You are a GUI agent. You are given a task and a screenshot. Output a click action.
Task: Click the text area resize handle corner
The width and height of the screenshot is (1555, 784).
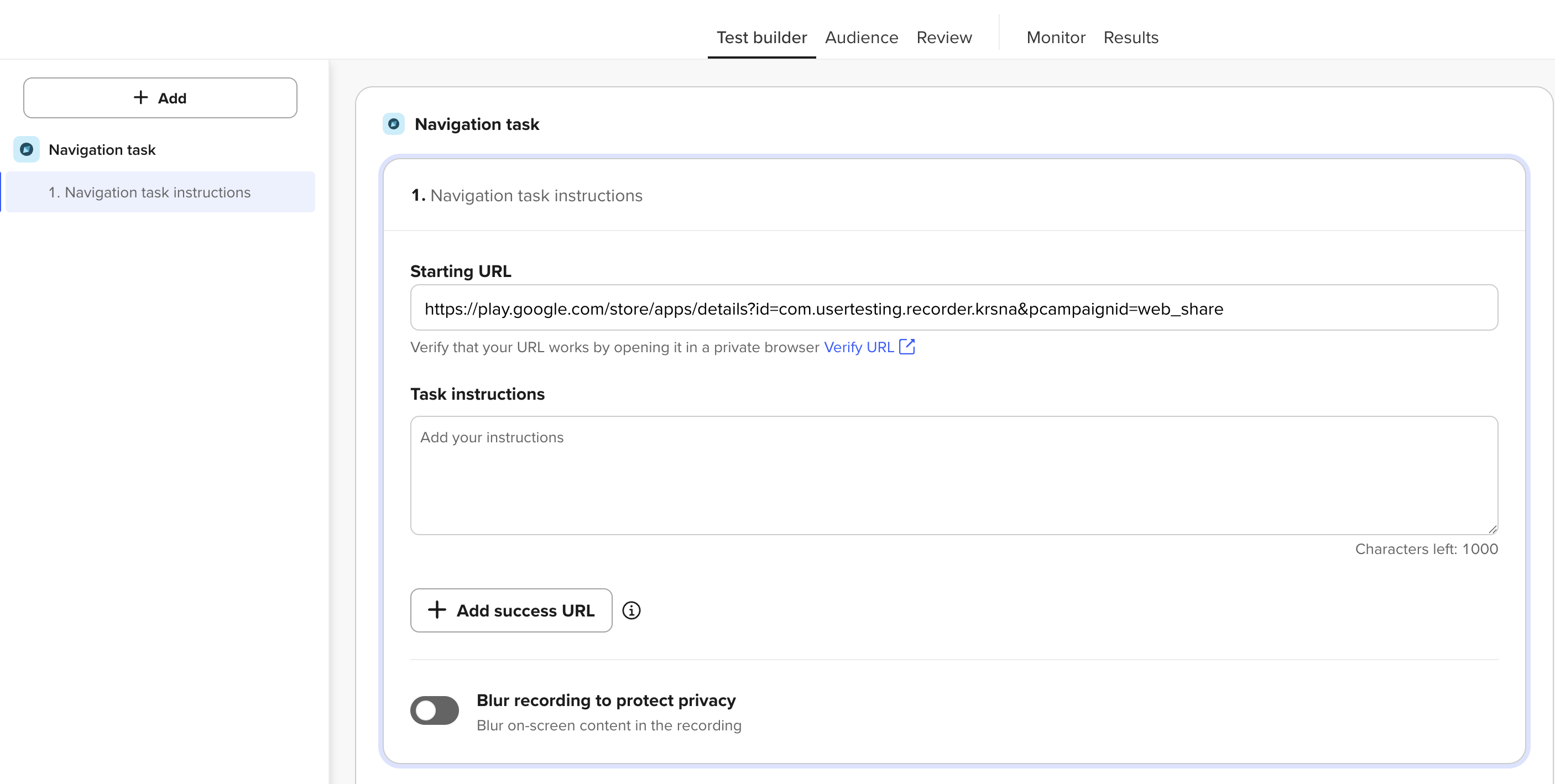coord(1492,529)
